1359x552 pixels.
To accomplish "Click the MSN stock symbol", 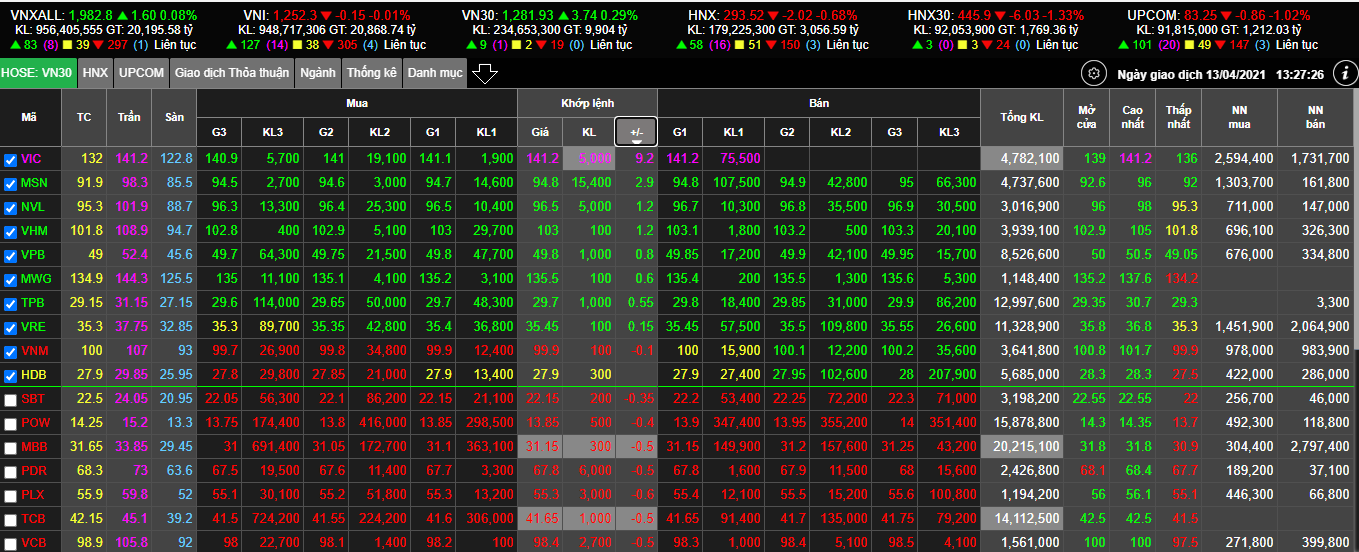I will (33, 183).
